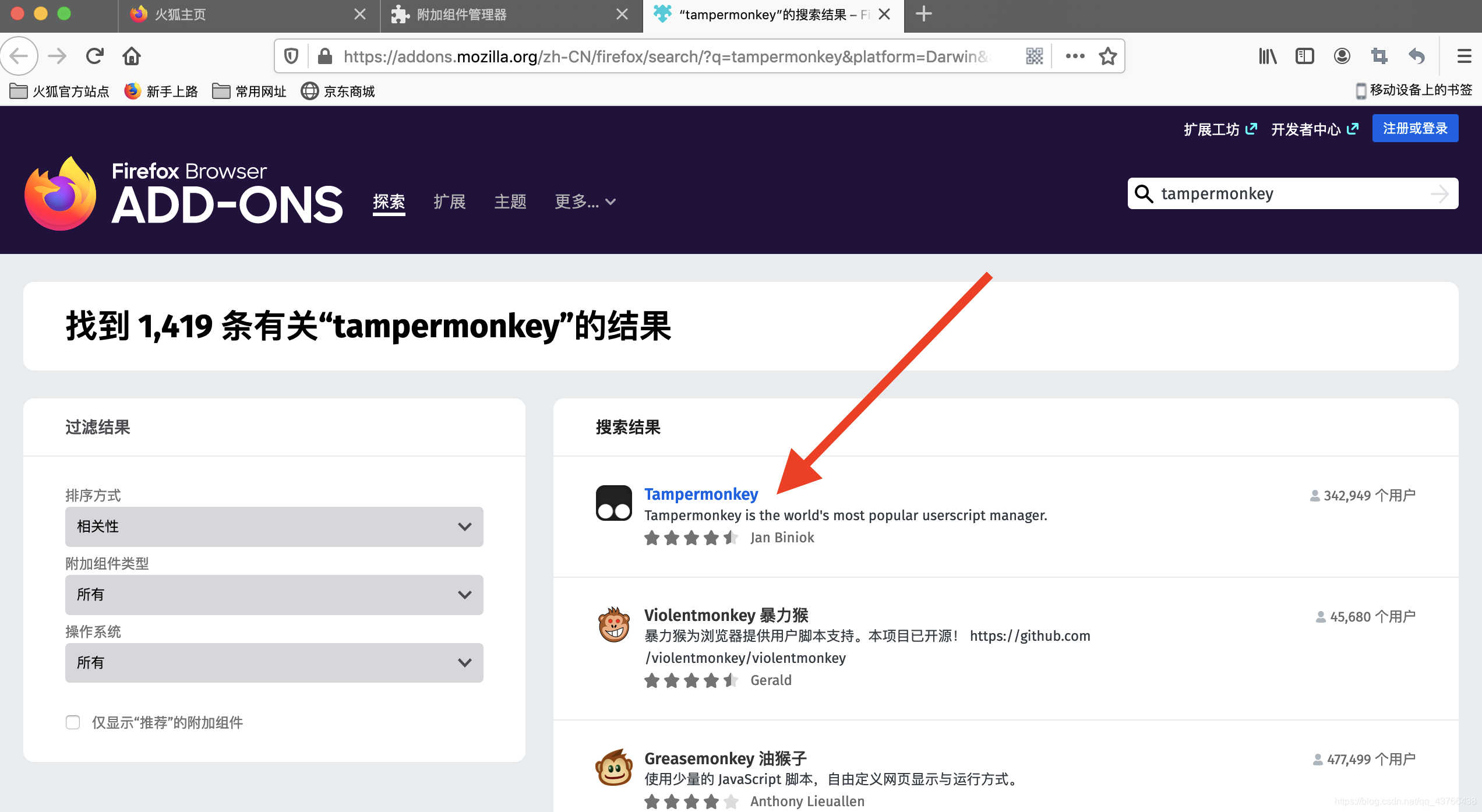This screenshot has width=1482, height=812.
Task: Reload the current page
Action: (x=95, y=57)
